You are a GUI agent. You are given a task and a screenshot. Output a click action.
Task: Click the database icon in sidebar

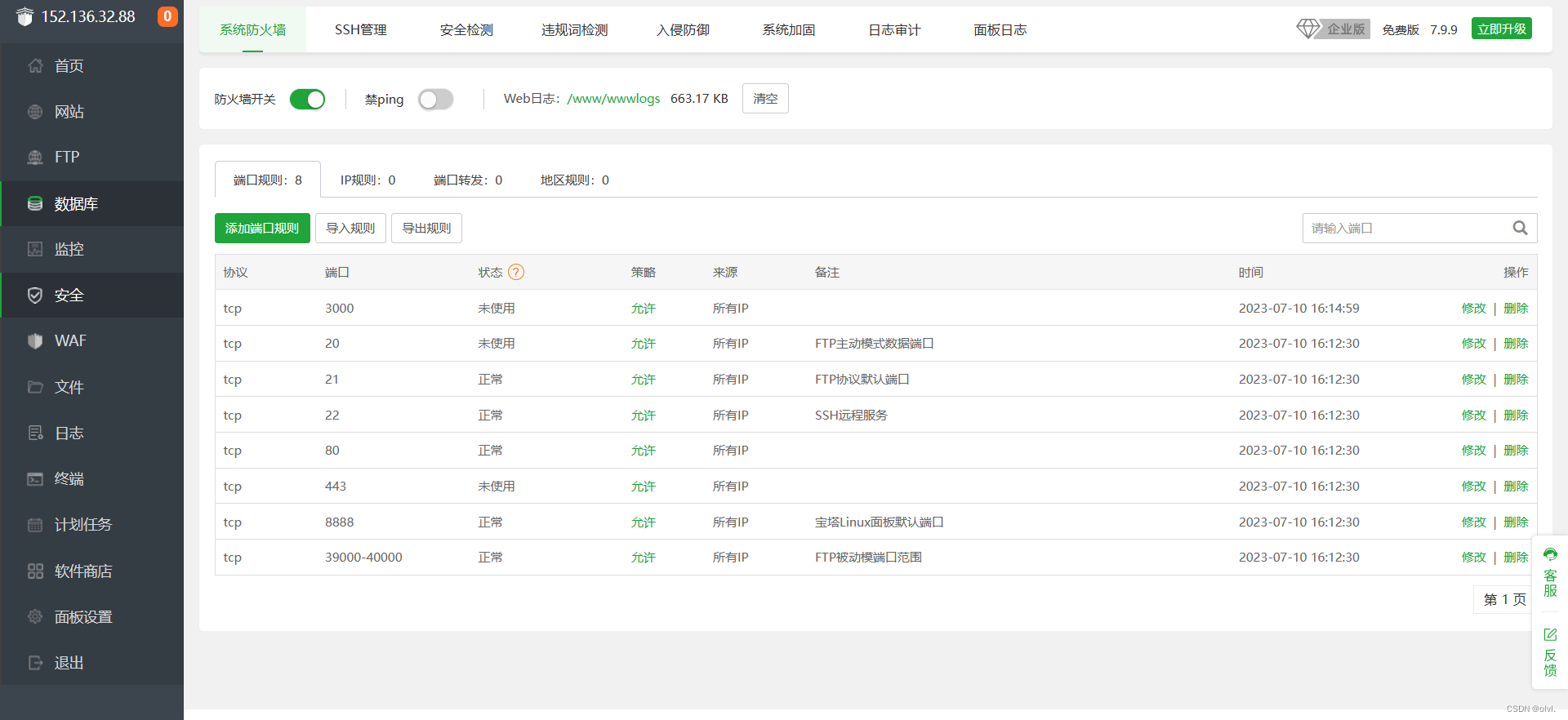point(35,203)
